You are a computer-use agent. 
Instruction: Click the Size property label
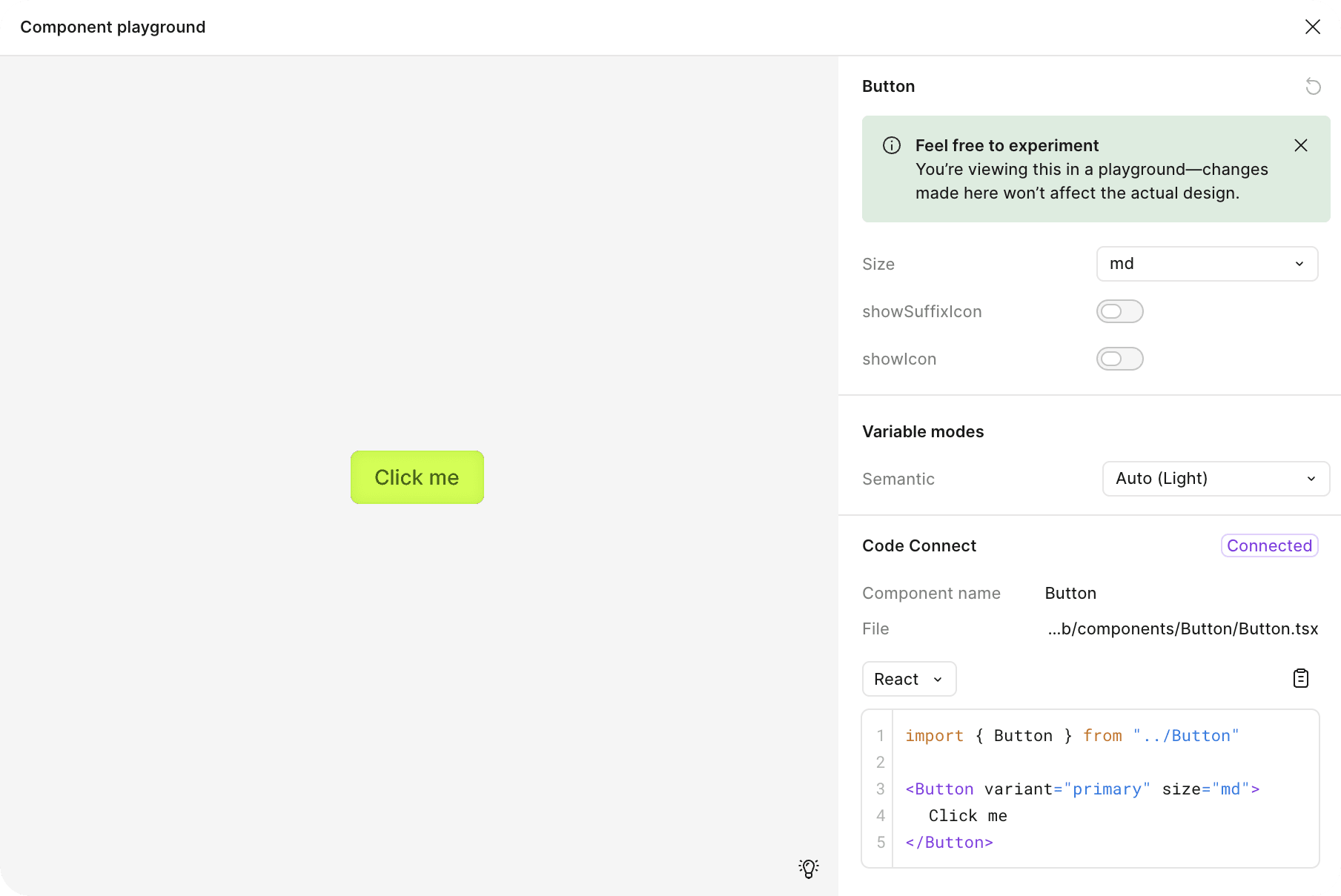[878, 264]
